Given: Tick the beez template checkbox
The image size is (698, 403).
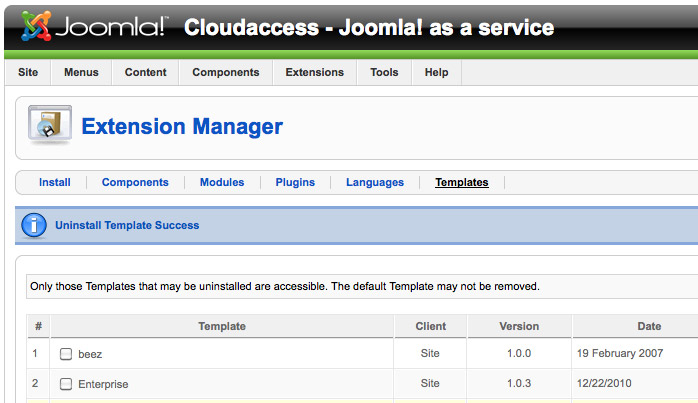Looking at the screenshot, I should pos(66,354).
